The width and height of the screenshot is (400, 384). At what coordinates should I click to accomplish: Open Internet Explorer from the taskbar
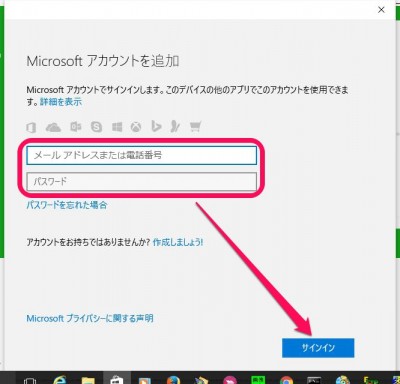click(60, 379)
